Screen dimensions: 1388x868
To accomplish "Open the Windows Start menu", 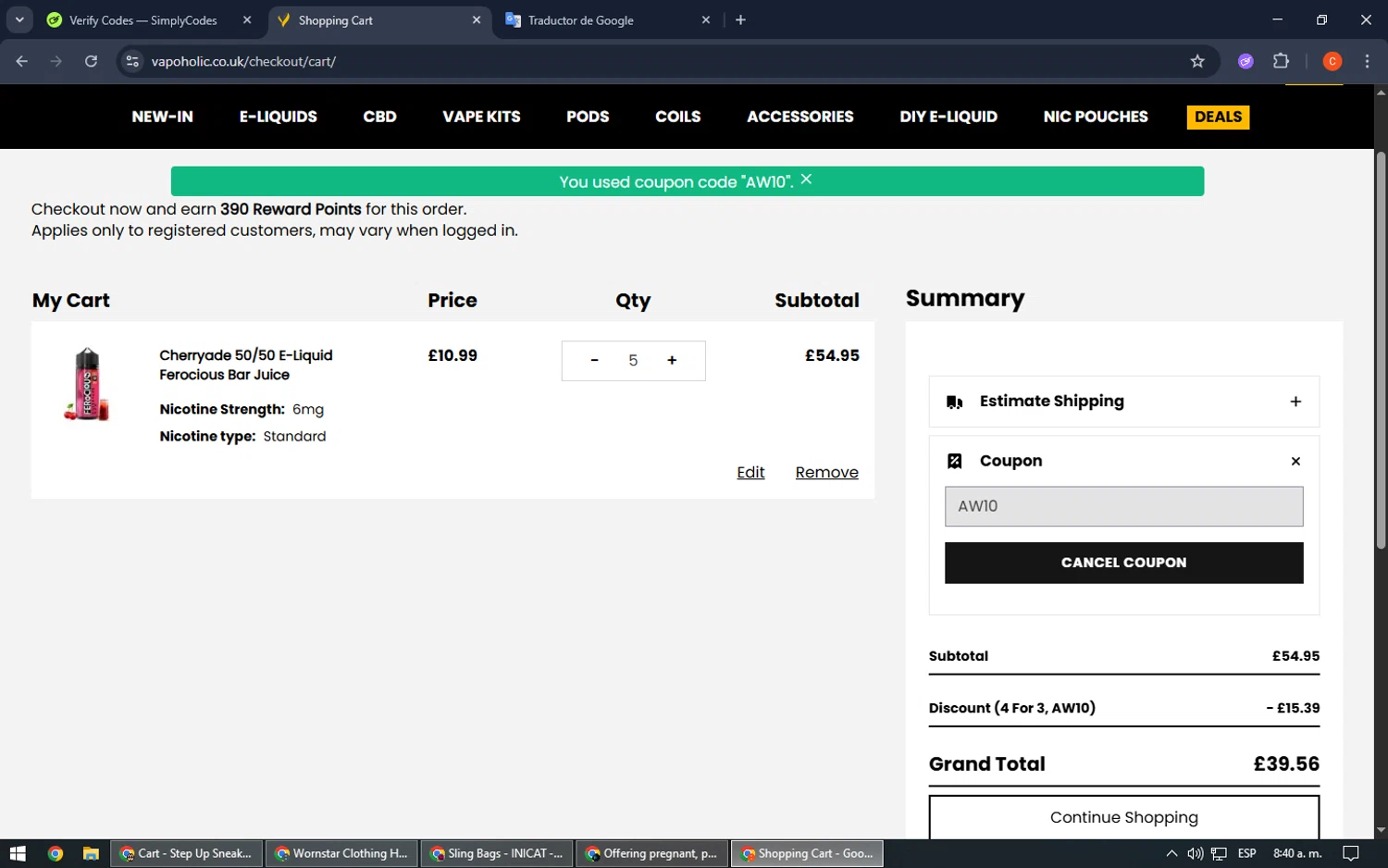I will pos(18,853).
